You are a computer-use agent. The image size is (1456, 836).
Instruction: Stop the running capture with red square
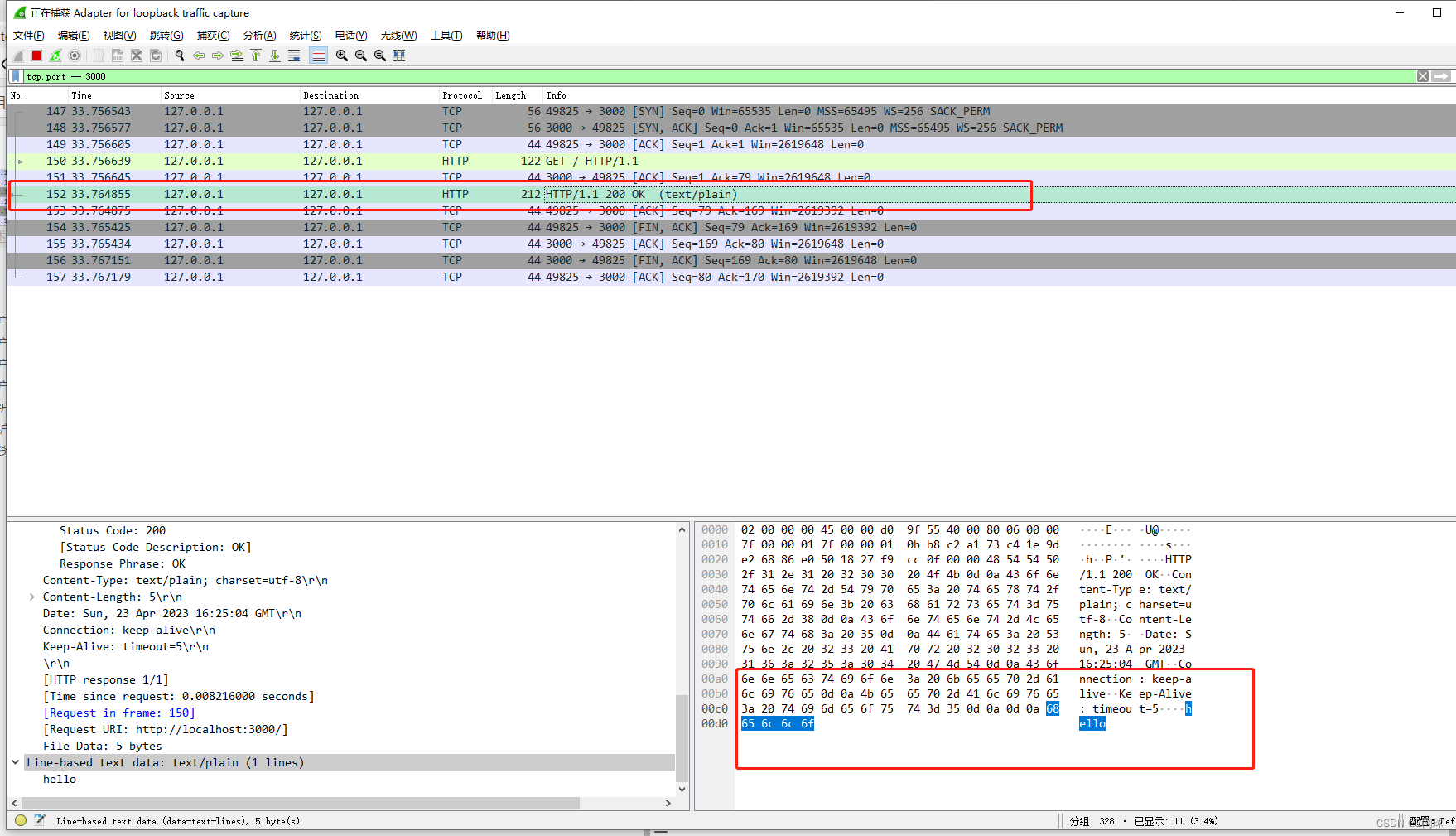[x=36, y=56]
